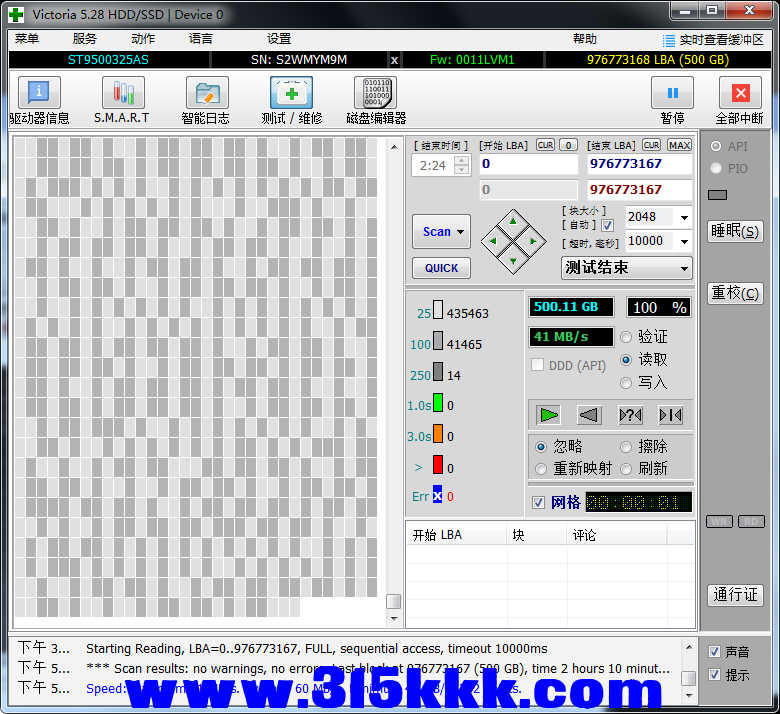Toggle the 网格 grid checkbox
The width and height of the screenshot is (780, 714).
538,503
